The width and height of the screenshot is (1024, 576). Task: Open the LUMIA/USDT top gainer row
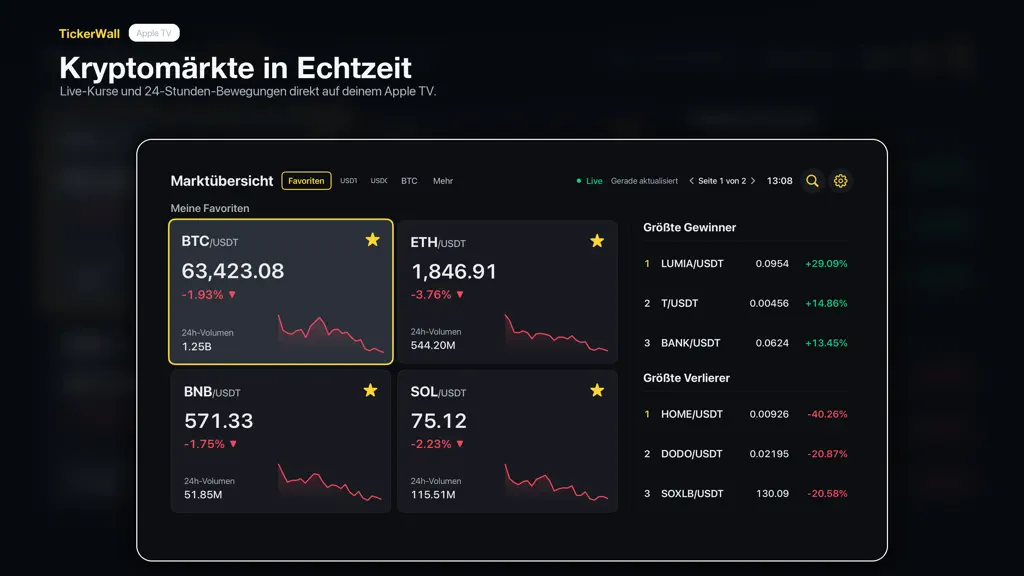(x=745, y=264)
